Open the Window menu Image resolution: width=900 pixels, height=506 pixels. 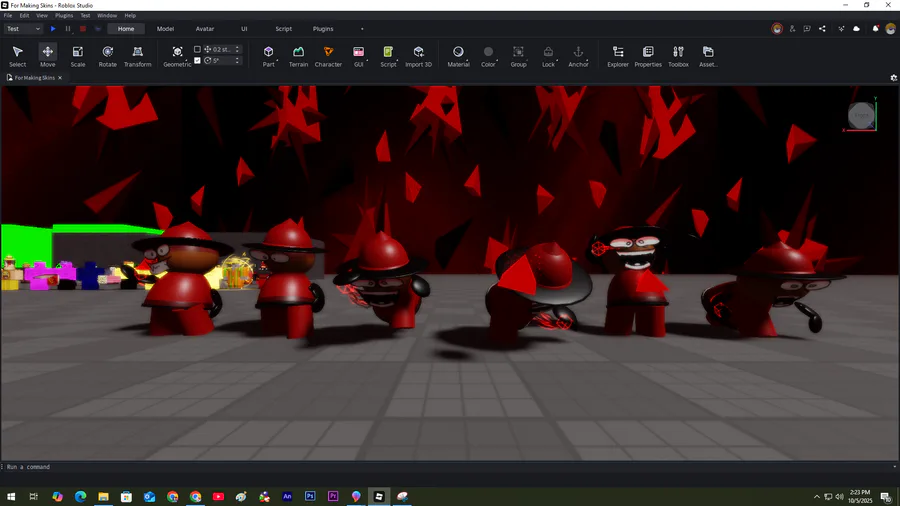click(x=107, y=15)
